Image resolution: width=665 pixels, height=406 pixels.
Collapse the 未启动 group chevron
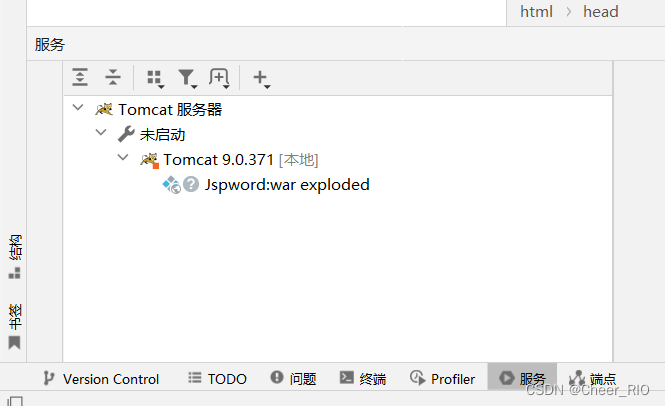pyautogui.click(x=101, y=132)
